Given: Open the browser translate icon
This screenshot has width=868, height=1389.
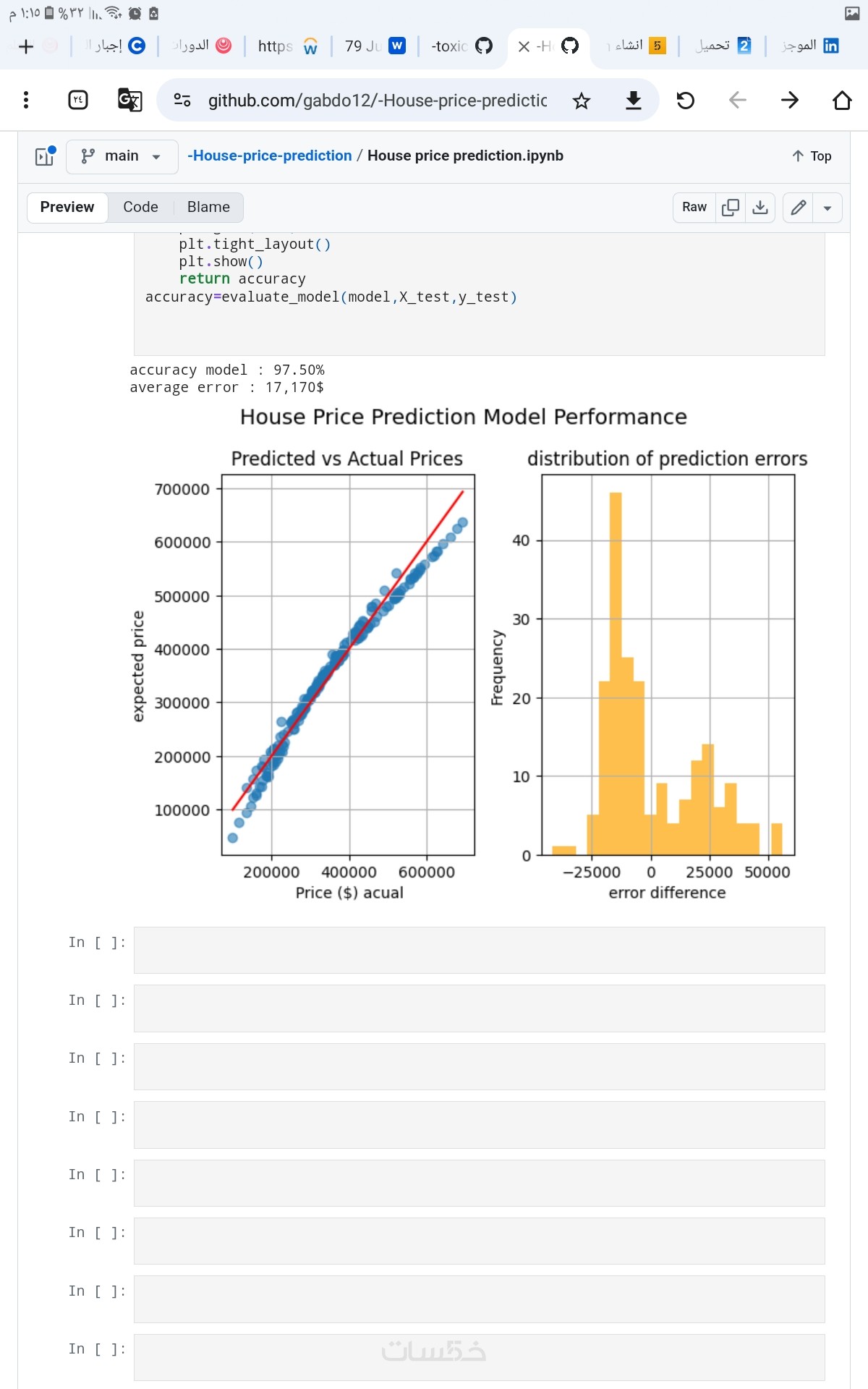Looking at the screenshot, I should coord(129,100).
